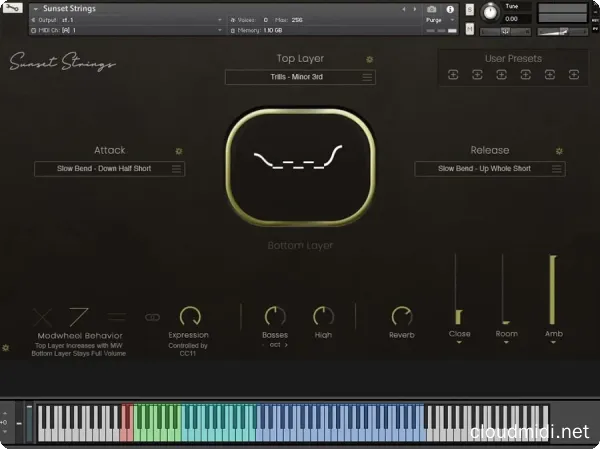This screenshot has height=449, width=600.
Task: Click the second User Presets slot
Action: pyautogui.click(x=477, y=75)
